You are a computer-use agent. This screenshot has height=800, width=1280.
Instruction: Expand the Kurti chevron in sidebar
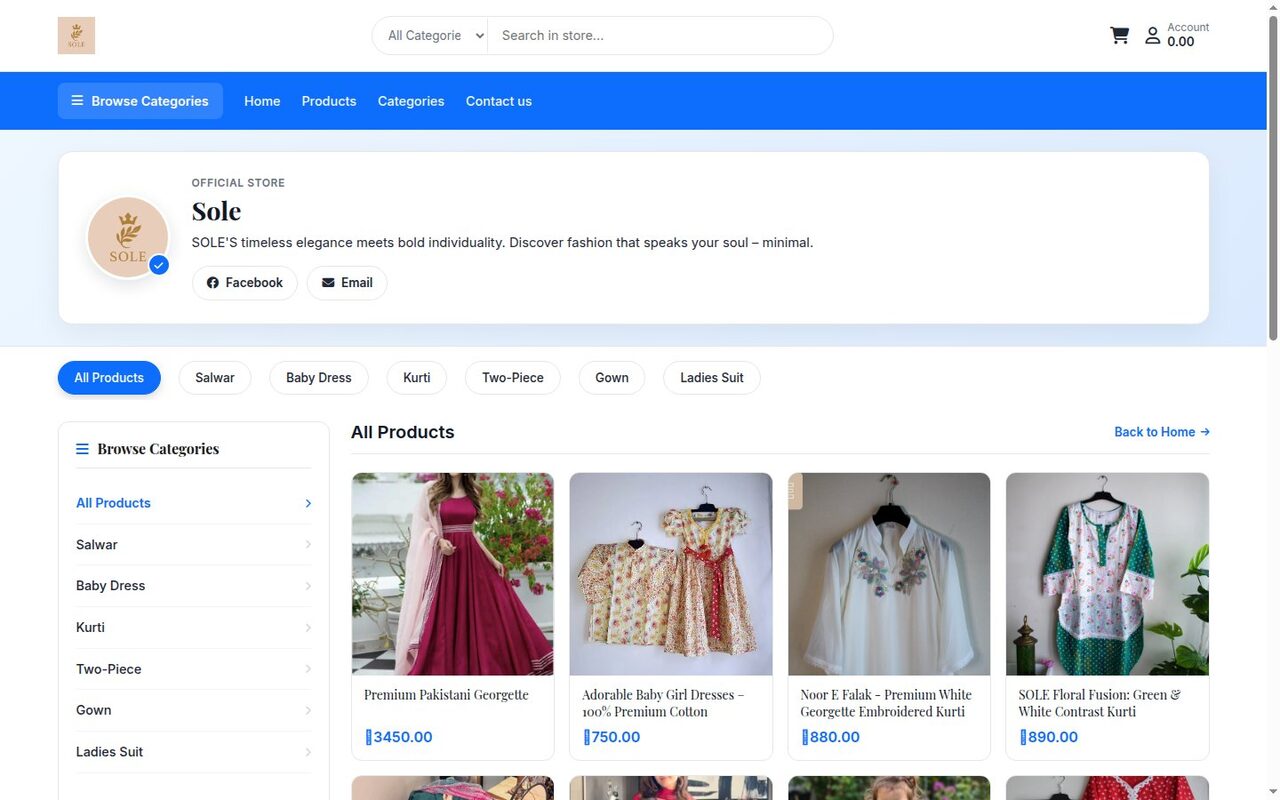coord(308,628)
